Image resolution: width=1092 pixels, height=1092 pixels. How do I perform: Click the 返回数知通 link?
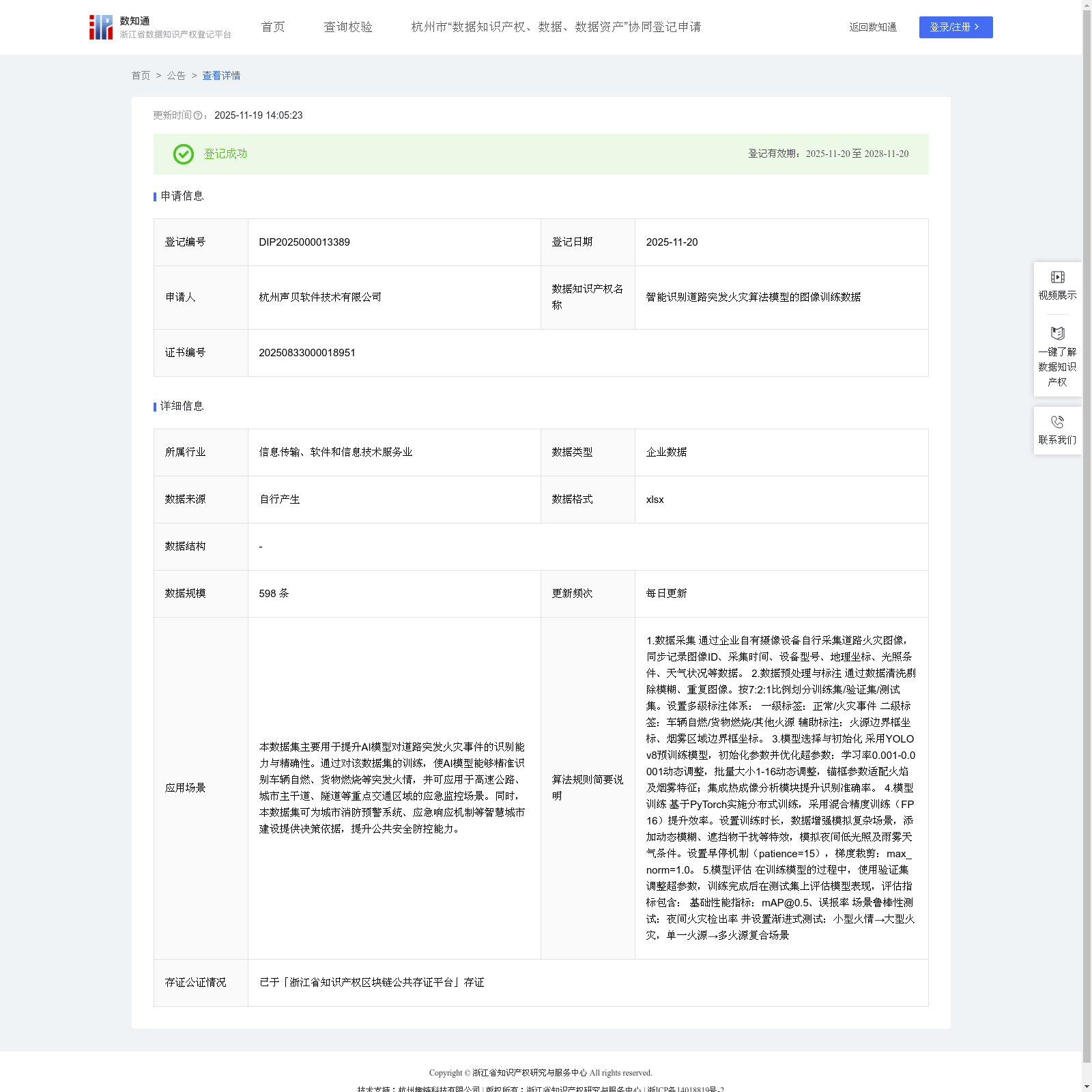872,27
